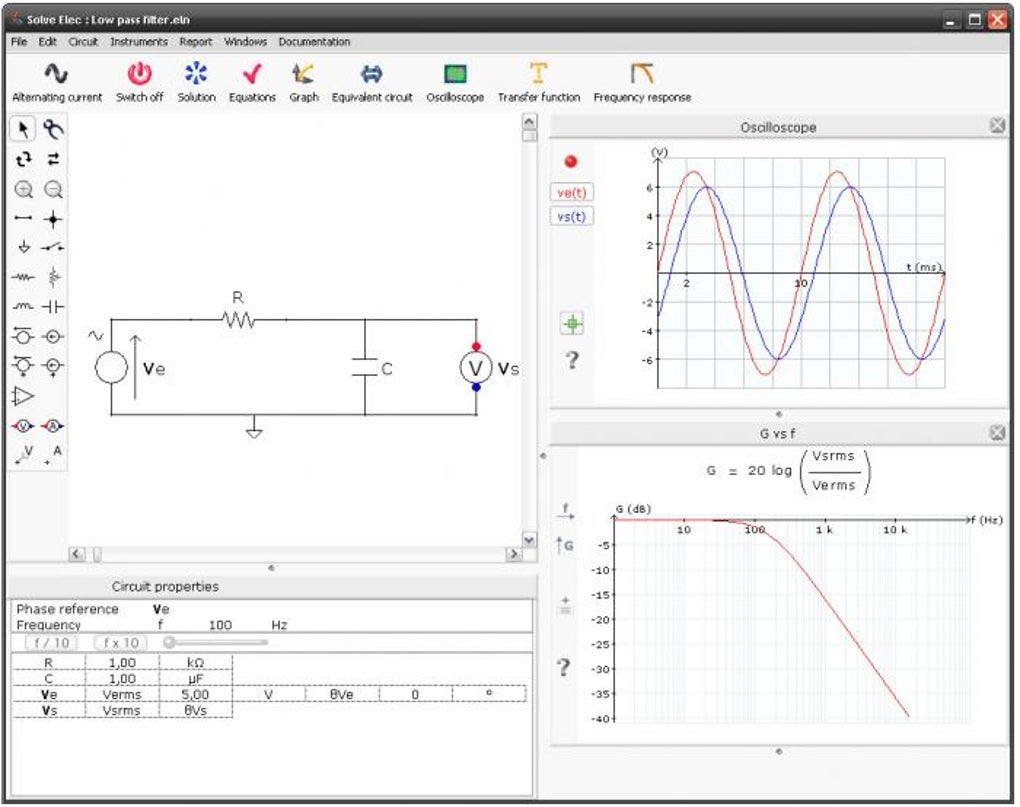Open the Frequency response tool
The width and height of the screenshot is (1020, 807).
click(641, 73)
